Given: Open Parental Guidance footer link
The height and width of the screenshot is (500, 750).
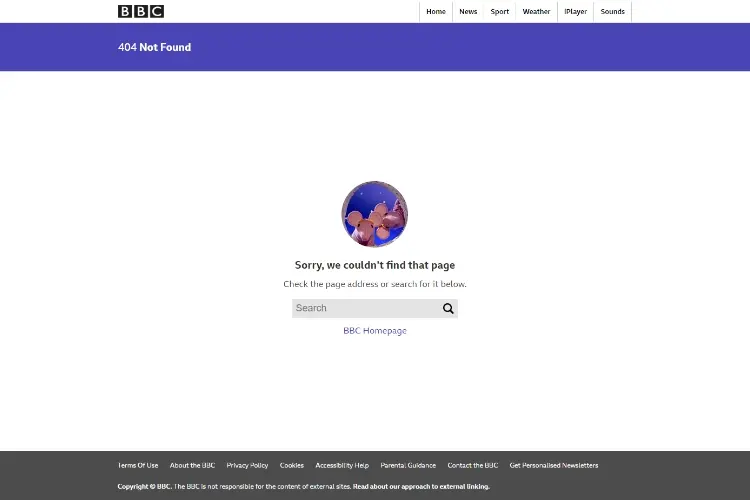Looking at the screenshot, I should tap(408, 466).
